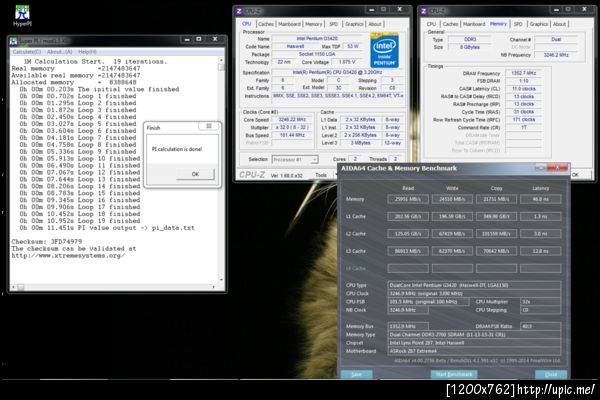Open the Help menu in Super PI
Image resolution: width=600 pixels, height=400 pixels.
(87, 49)
